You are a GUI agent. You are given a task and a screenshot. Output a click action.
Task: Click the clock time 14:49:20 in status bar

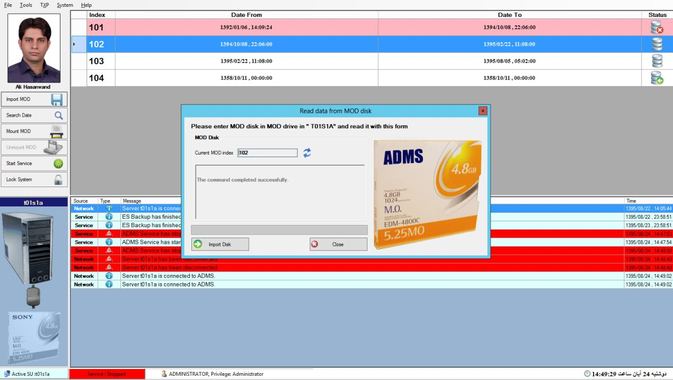pyautogui.click(x=605, y=374)
